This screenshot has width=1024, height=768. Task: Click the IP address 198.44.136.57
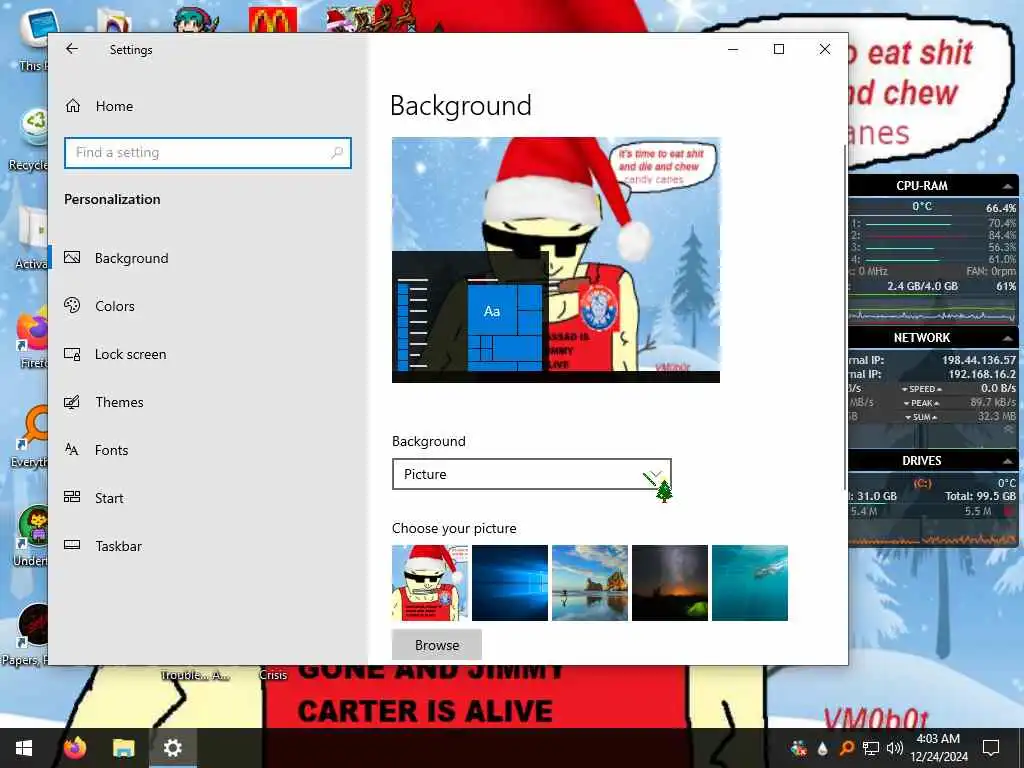click(978, 360)
